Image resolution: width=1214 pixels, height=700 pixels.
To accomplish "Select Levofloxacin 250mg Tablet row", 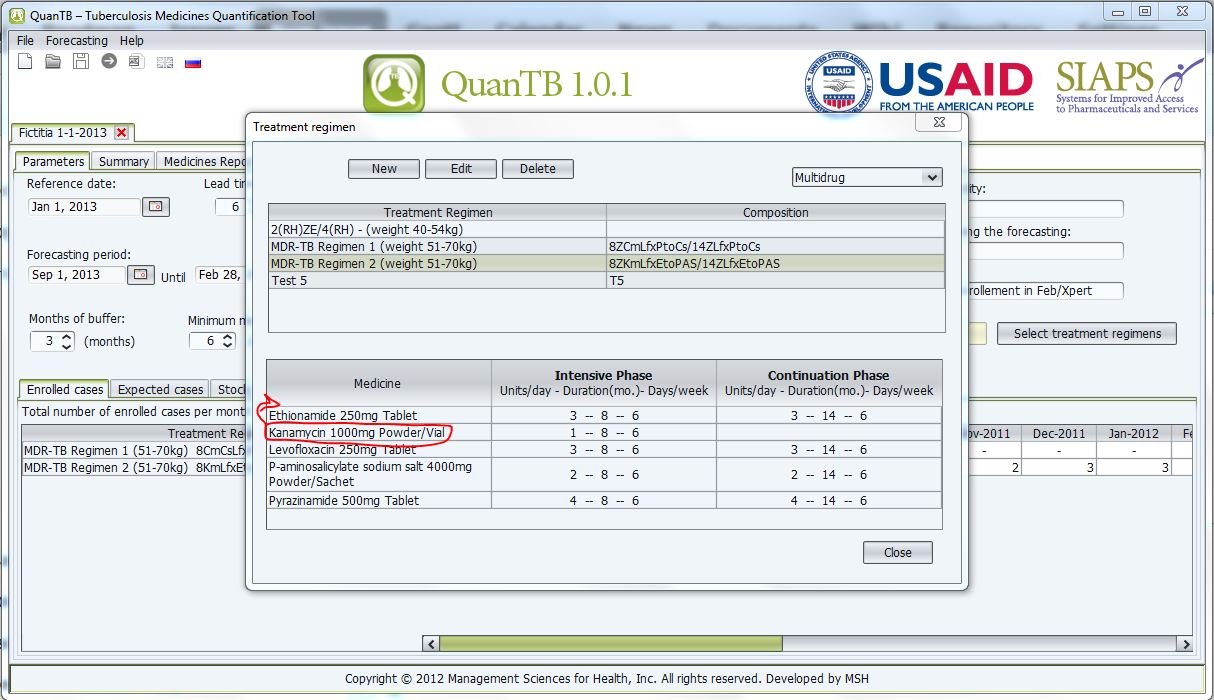I will pos(604,449).
